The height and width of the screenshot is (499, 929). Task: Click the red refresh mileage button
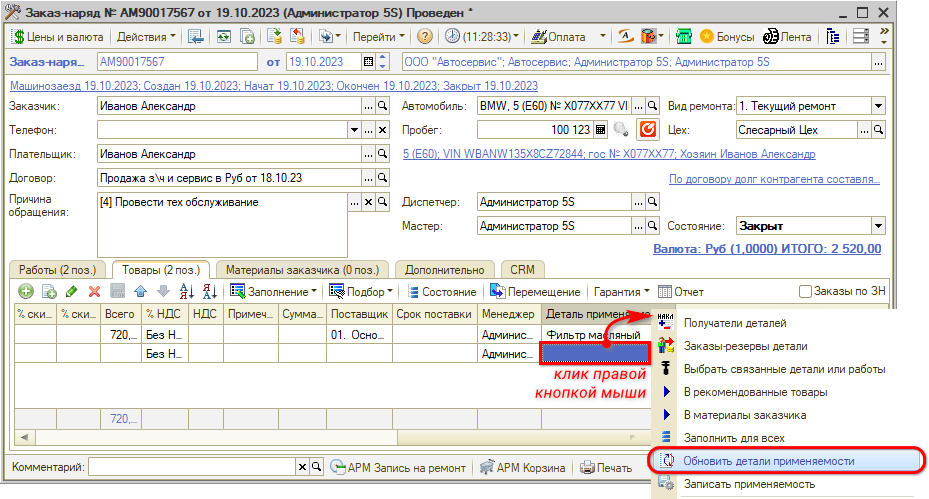tap(648, 129)
